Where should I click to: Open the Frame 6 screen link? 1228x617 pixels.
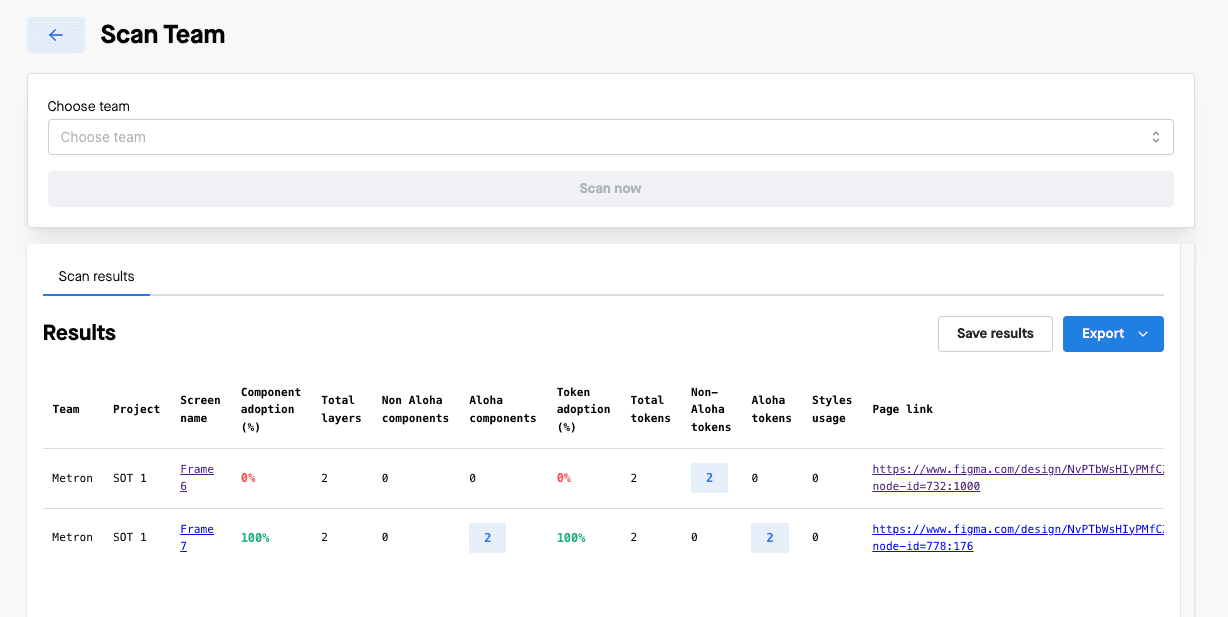(197, 478)
